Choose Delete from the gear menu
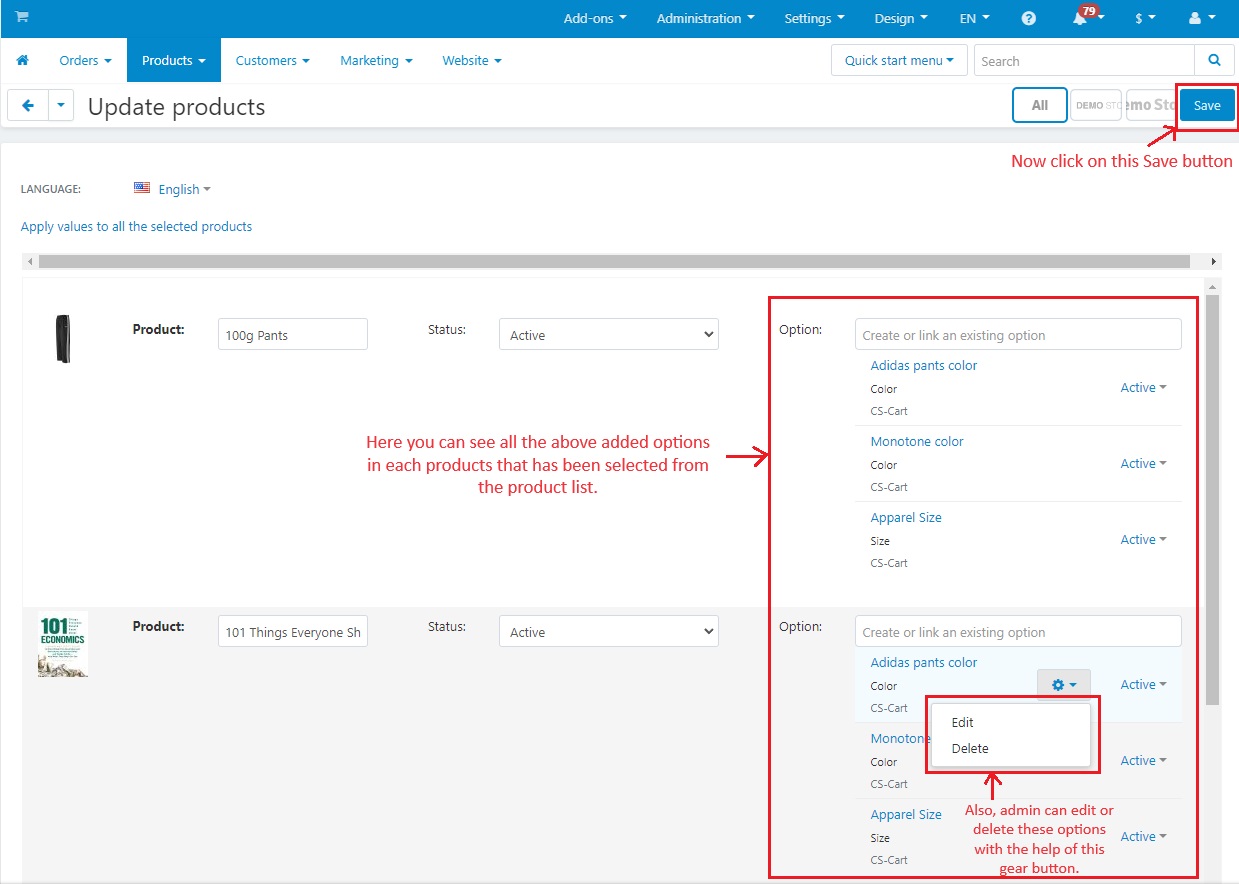Image resolution: width=1239 pixels, height=884 pixels. 1010,748
